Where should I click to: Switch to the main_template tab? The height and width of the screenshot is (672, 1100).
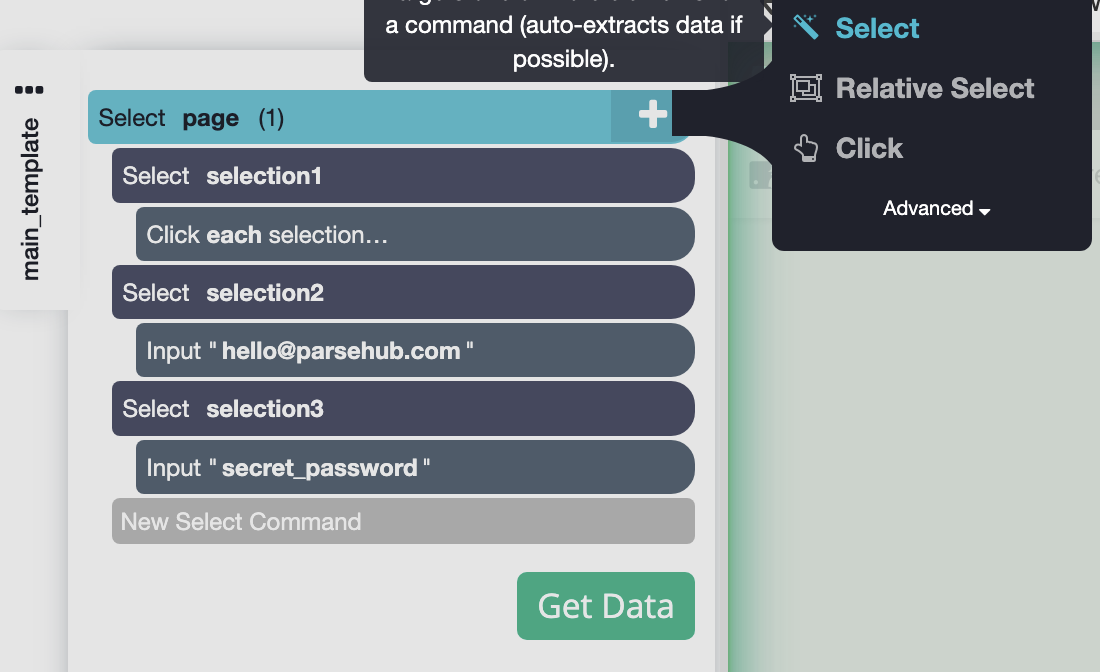tap(31, 198)
